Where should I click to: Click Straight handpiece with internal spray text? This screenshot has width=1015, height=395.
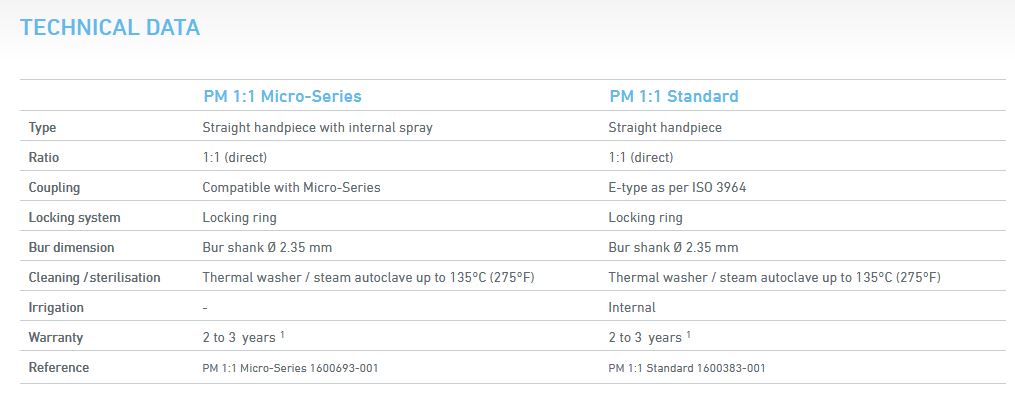(317, 128)
